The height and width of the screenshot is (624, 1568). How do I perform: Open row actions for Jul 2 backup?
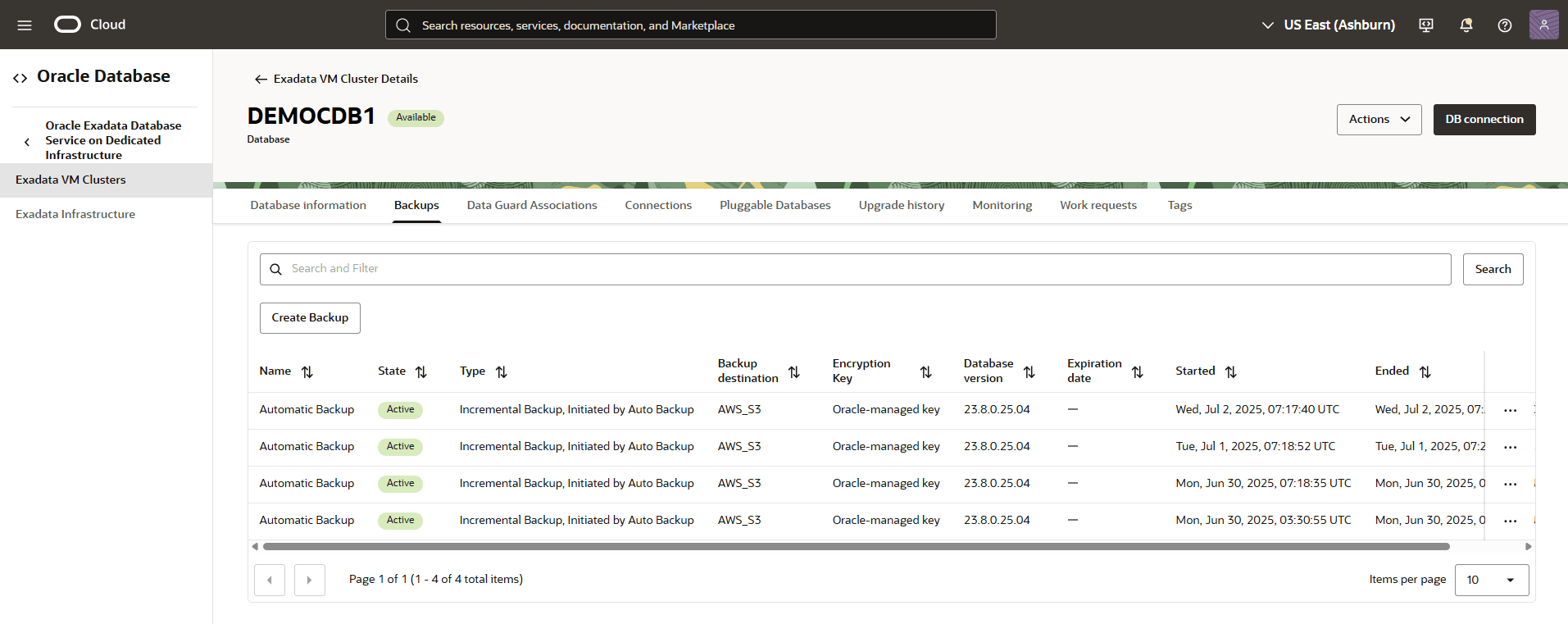[1510, 410]
